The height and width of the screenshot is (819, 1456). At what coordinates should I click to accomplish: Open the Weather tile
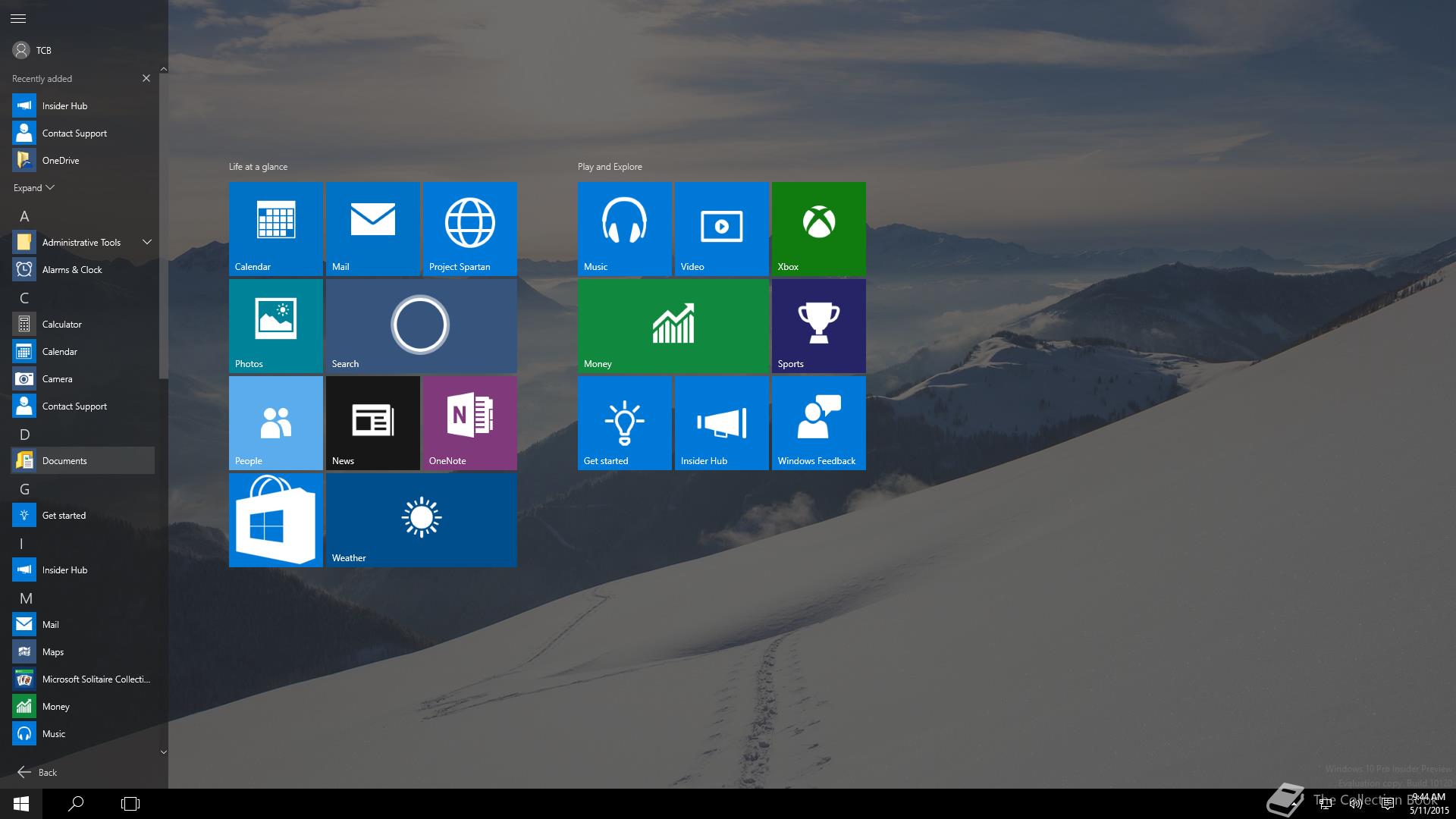(x=421, y=519)
